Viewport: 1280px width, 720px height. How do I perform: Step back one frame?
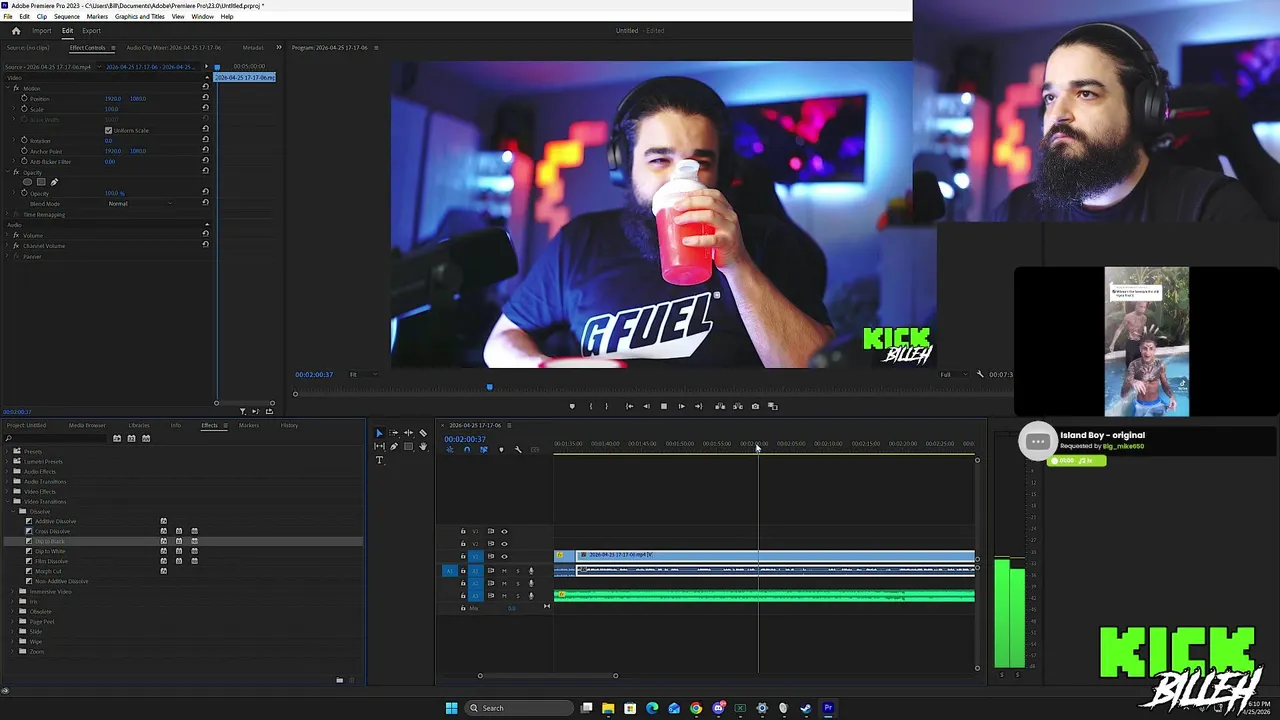(646, 406)
